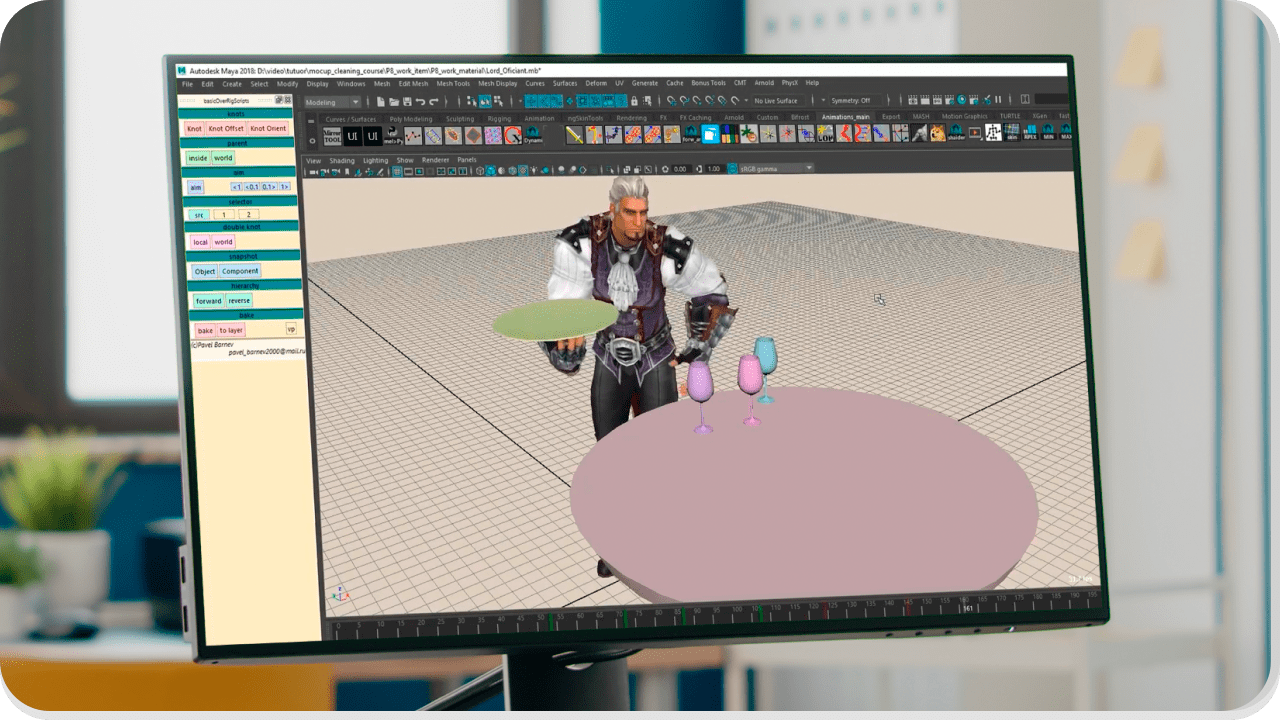
Task: Click the shelf settings gear icon
Action: [312, 141]
